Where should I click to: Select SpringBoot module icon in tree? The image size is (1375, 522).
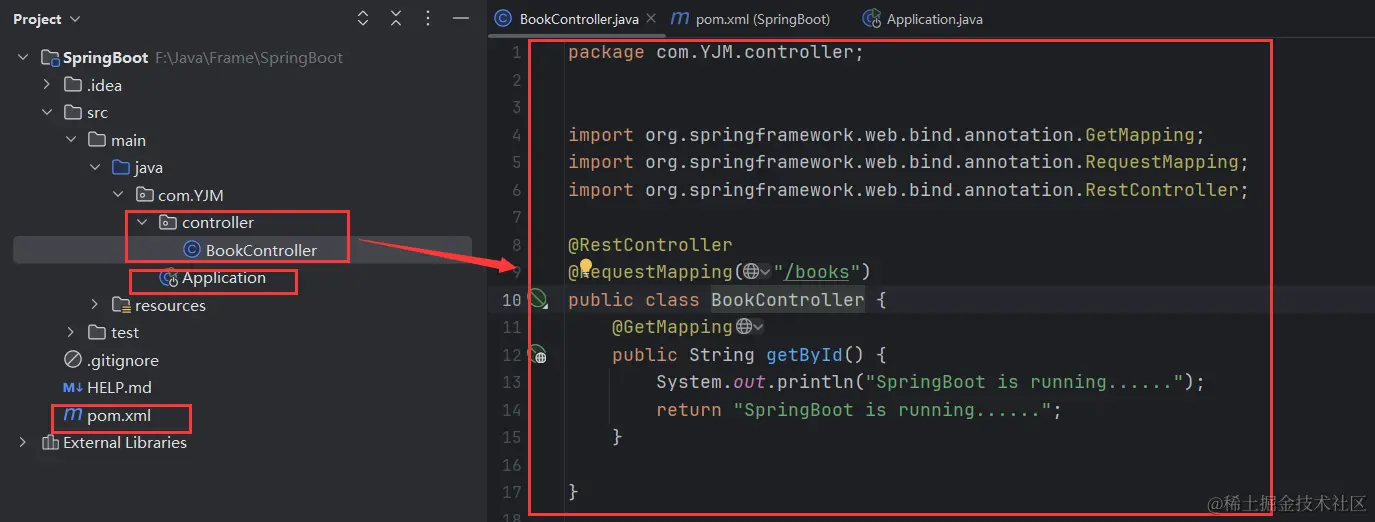50,58
